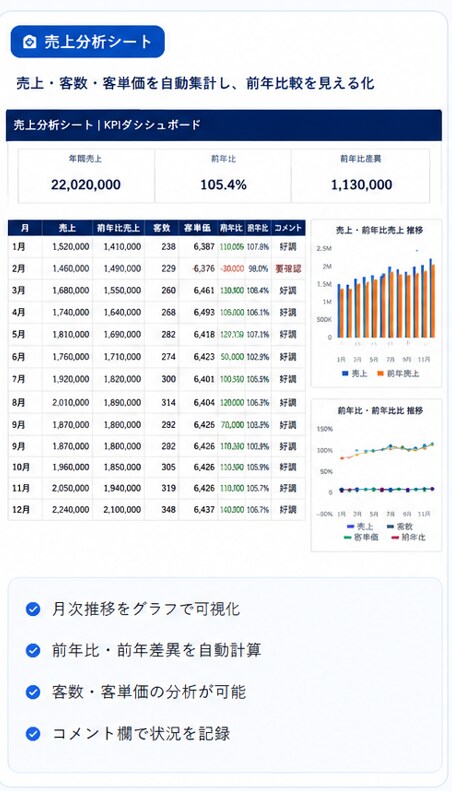Image resolution: width=452 pixels, height=791 pixels.
Task: Select the 2,010,000 sales cell for 8月
Action: (71, 403)
